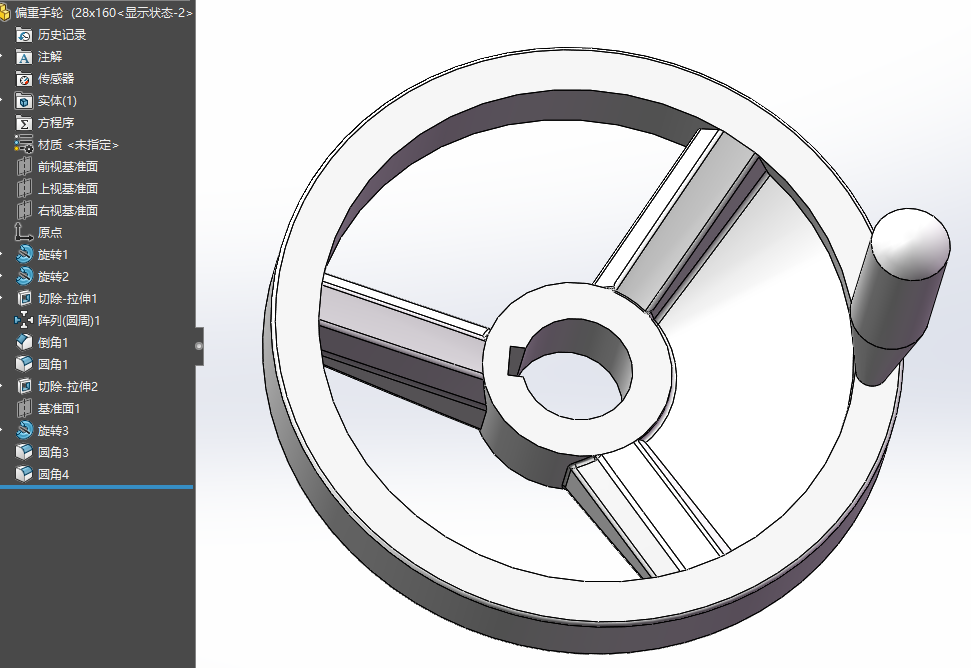The width and height of the screenshot is (971, 668).
Task: Select the 倒角1 chamfer feature icon
Action: tap(24, 342)
